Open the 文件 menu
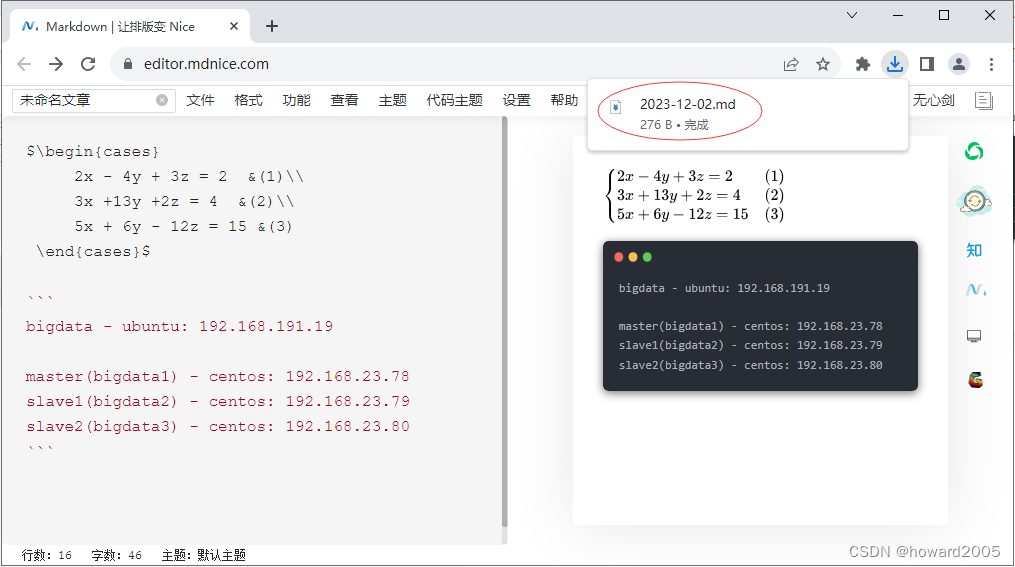This screenshot has height=567, width=1015. click(200, 100)
